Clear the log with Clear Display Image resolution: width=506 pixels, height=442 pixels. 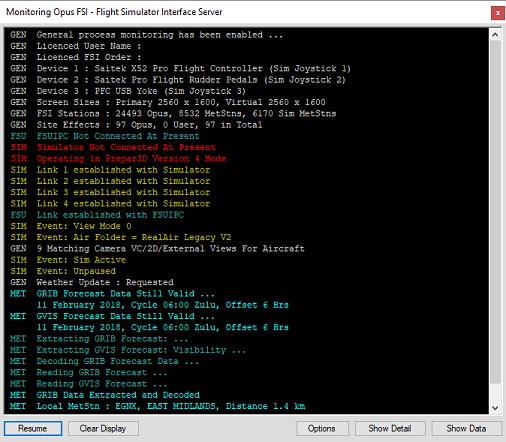click(x=103, y=428)
